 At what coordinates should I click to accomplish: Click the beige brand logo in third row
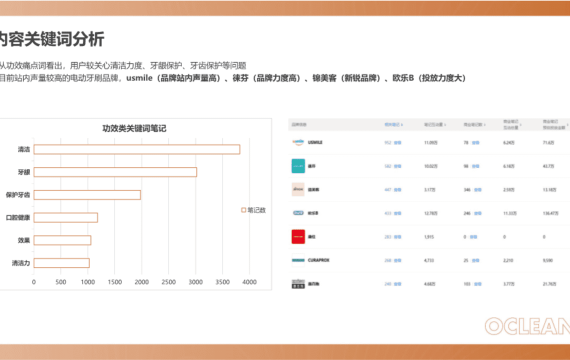[x=298, y=189]
